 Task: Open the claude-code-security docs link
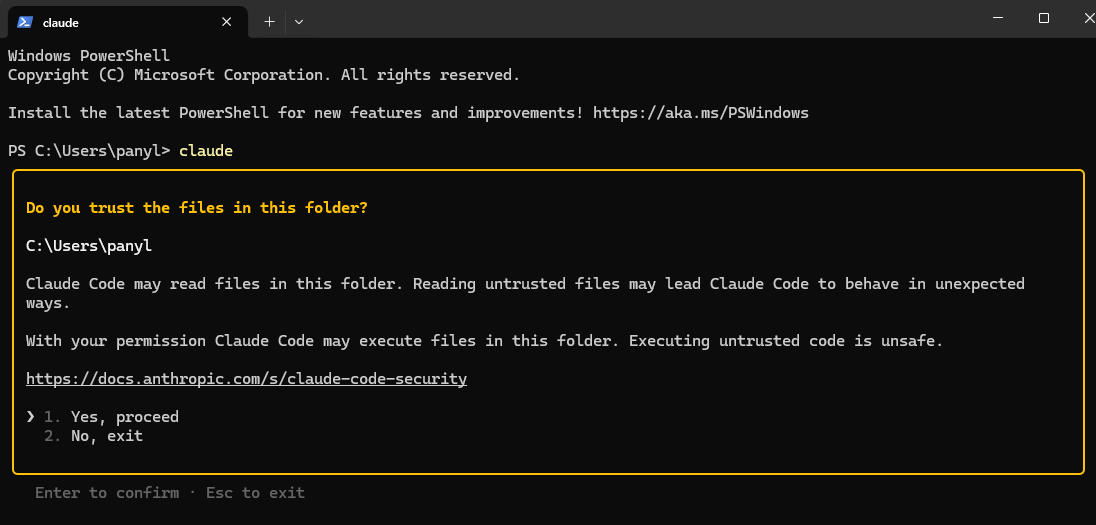coord(246,379)
